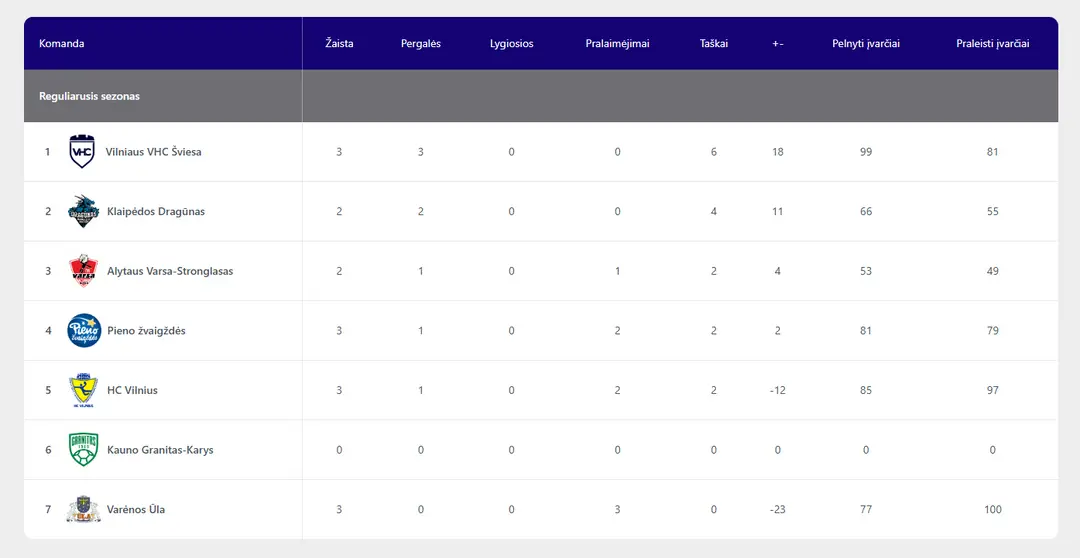Click goal difference 11 for Dragūnas
Image resolution: width=1080 pixels, height=558 pixels.
click(x=778, y=211)
